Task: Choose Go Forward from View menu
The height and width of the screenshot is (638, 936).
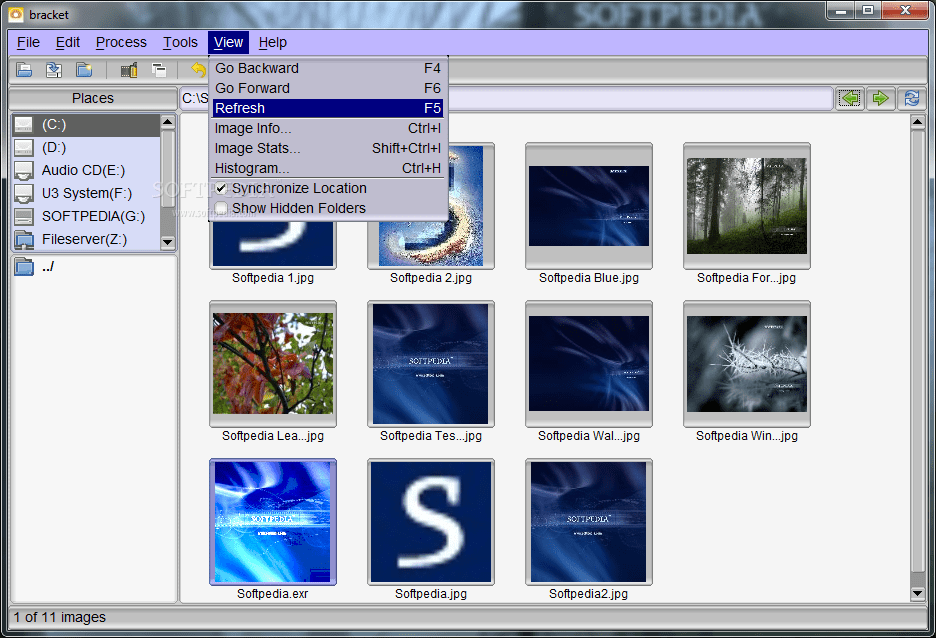Action: tap(328, 88)
